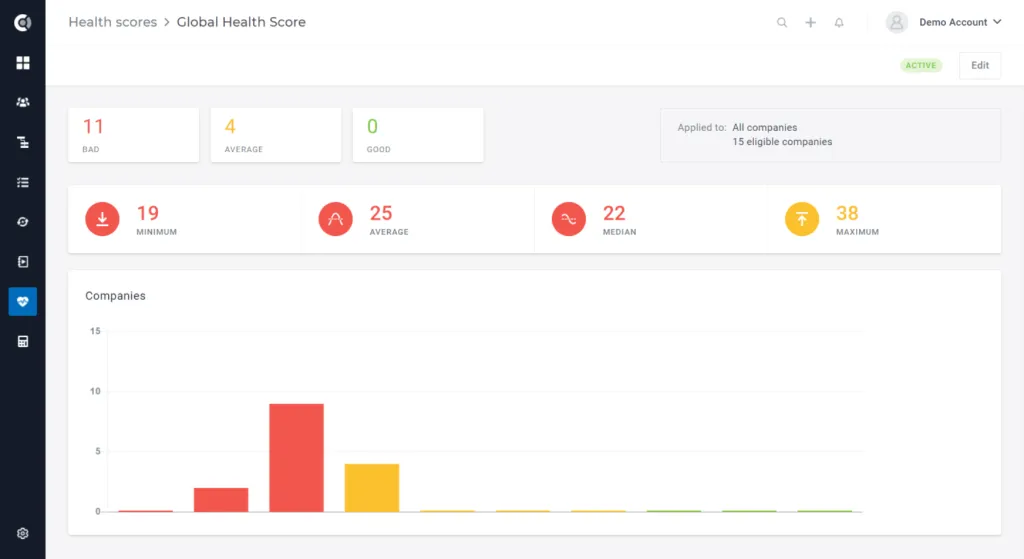This screenshot has width=1024, height=559.
Task: Click the shorter red bar in chart
Action: [221, 500]
